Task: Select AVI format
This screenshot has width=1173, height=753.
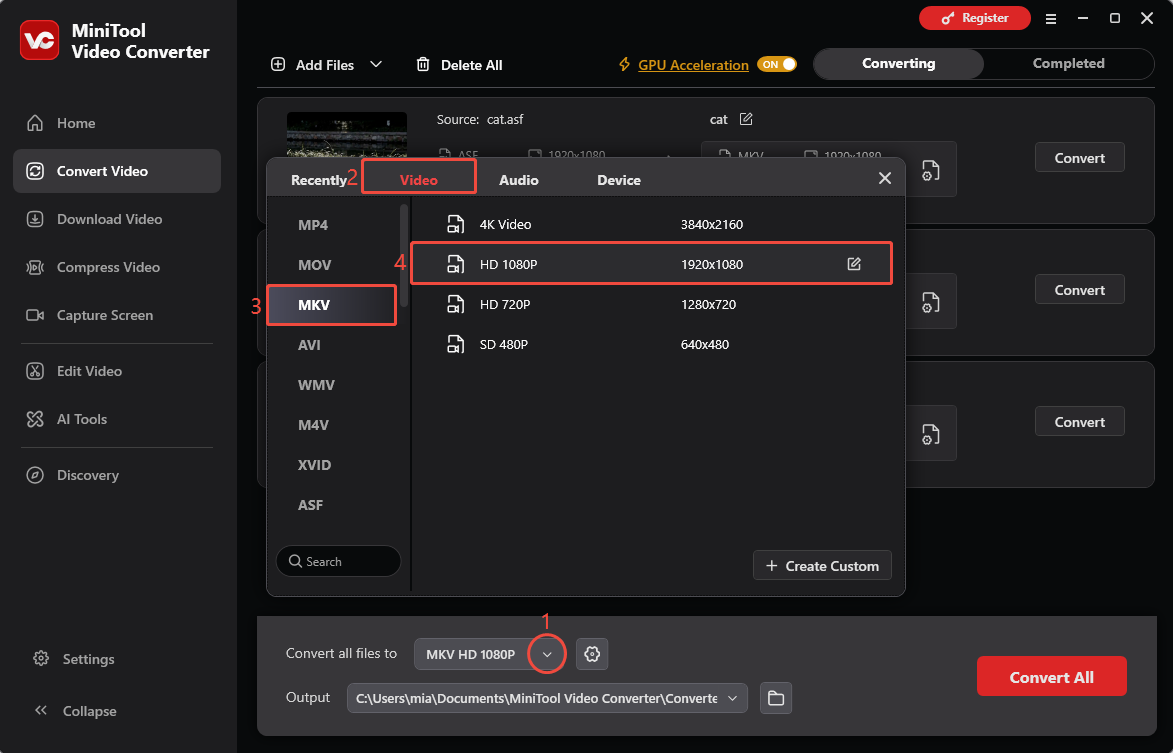Action: click(x=332, y=345)
